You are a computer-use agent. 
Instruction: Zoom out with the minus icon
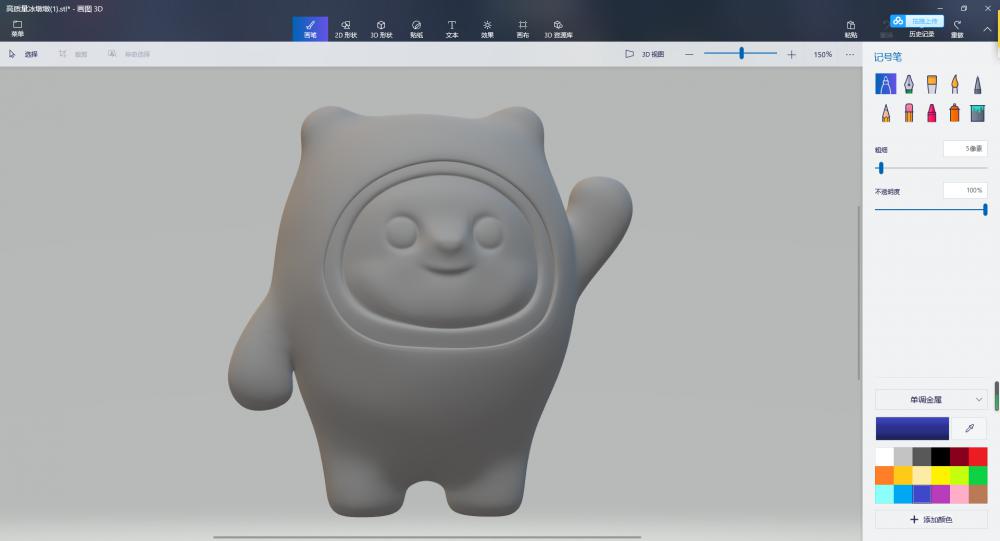(689, 54)
